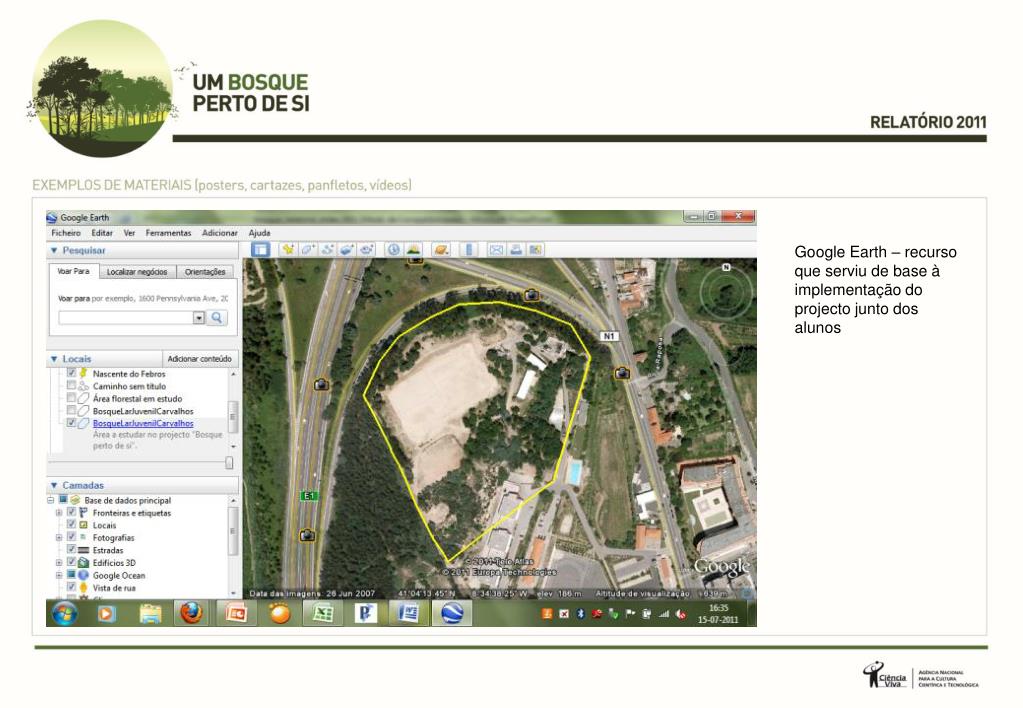
Task: Open the Voar para search dropdown arrow
Action: tap(198, 318)
